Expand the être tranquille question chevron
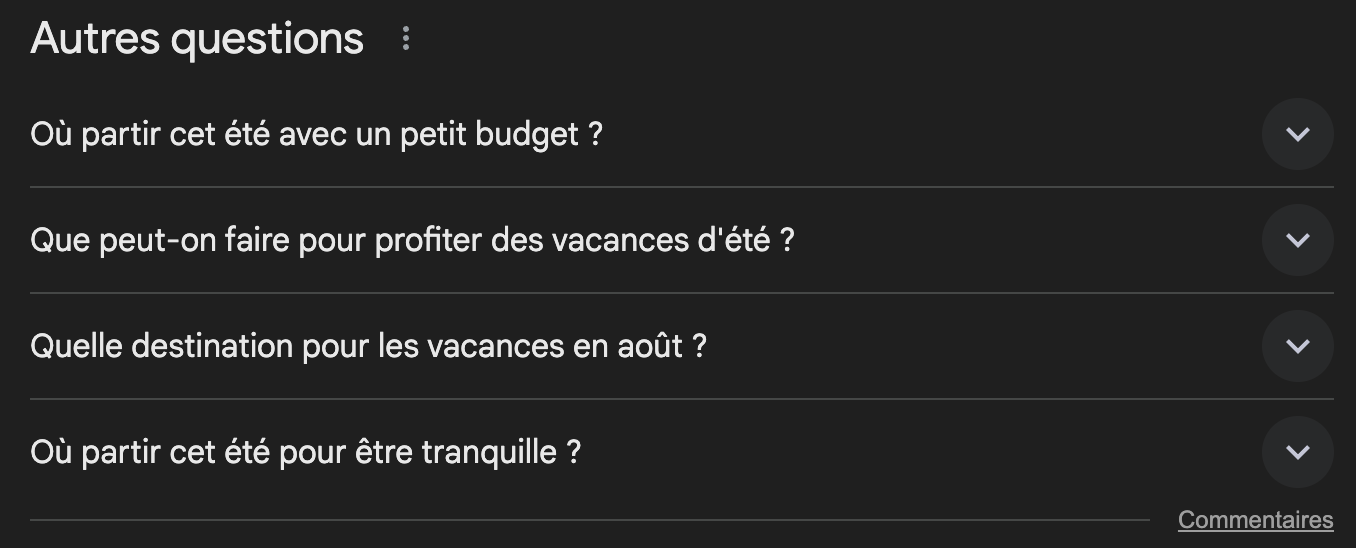Image resolution: width=1356 pixels, height=548 pixels. (1297, 452)
